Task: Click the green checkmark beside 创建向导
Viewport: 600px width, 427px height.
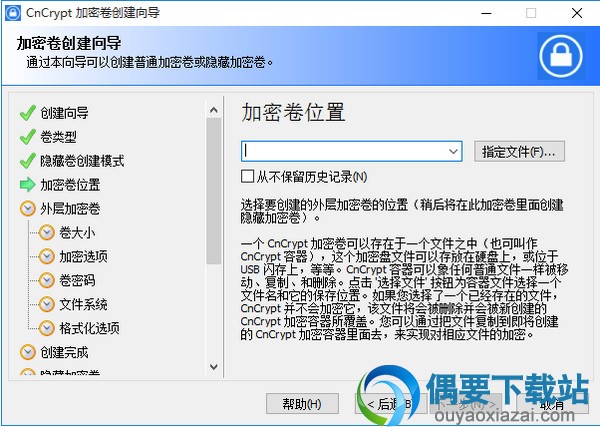Action: coord(28,113)
